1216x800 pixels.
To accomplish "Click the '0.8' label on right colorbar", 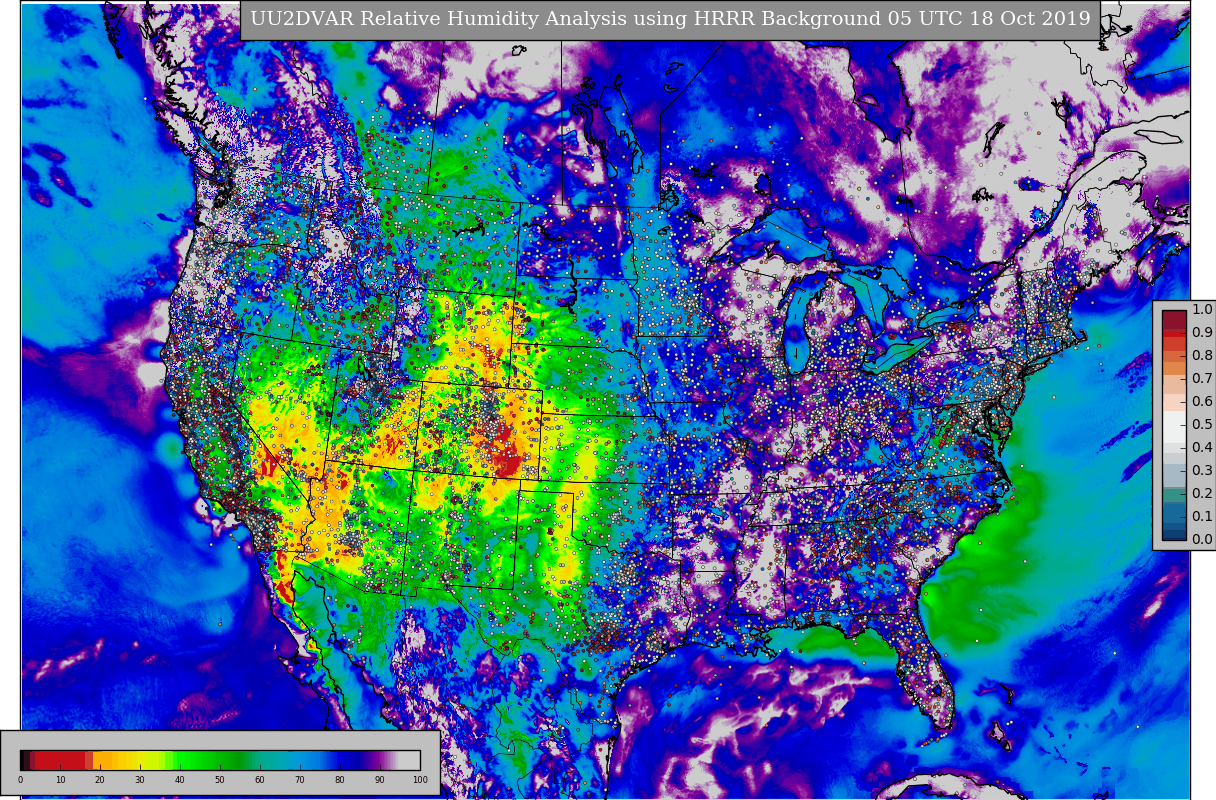I will coord(1202,356).
